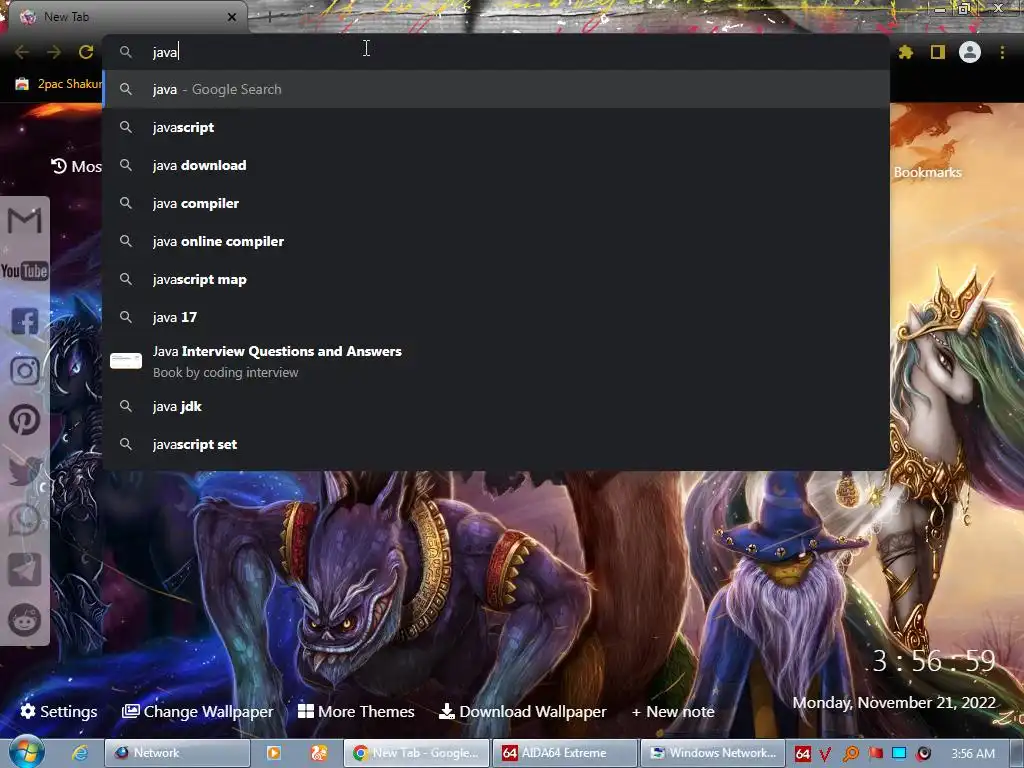Add a New note
This screenshot has width=1024, height=768.
673,711
